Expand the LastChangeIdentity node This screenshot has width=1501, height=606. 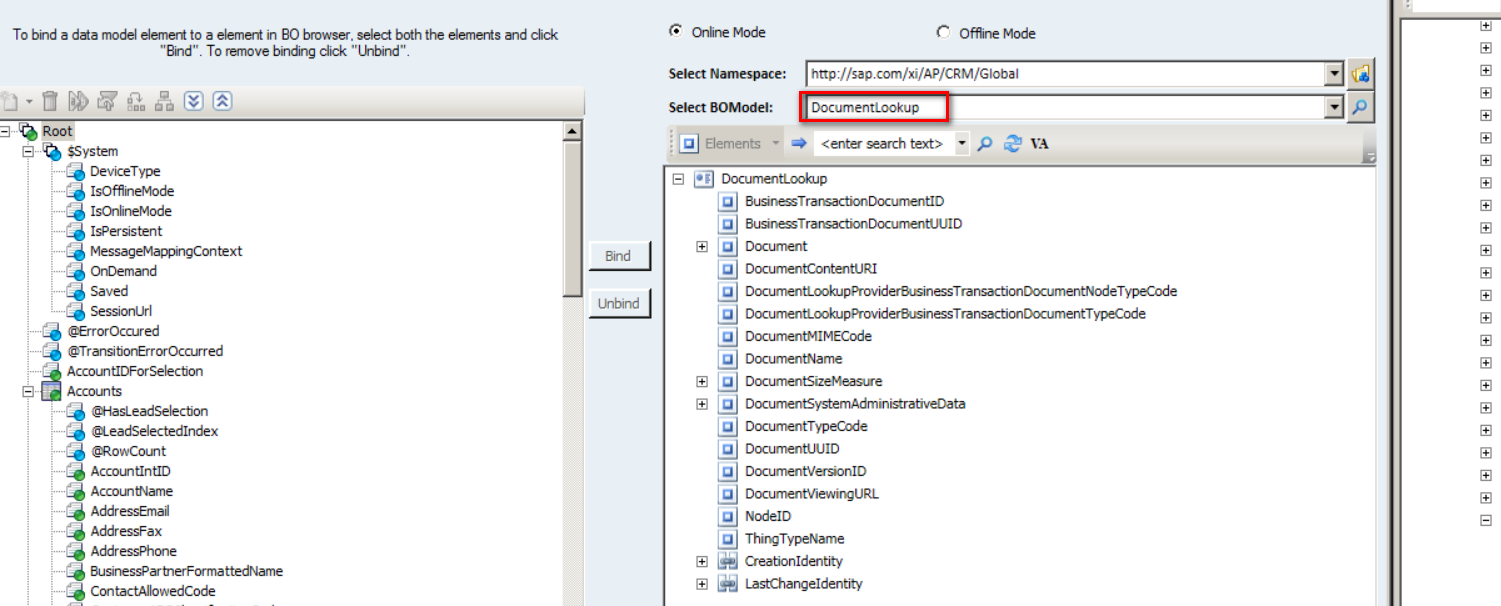(702, 584)
